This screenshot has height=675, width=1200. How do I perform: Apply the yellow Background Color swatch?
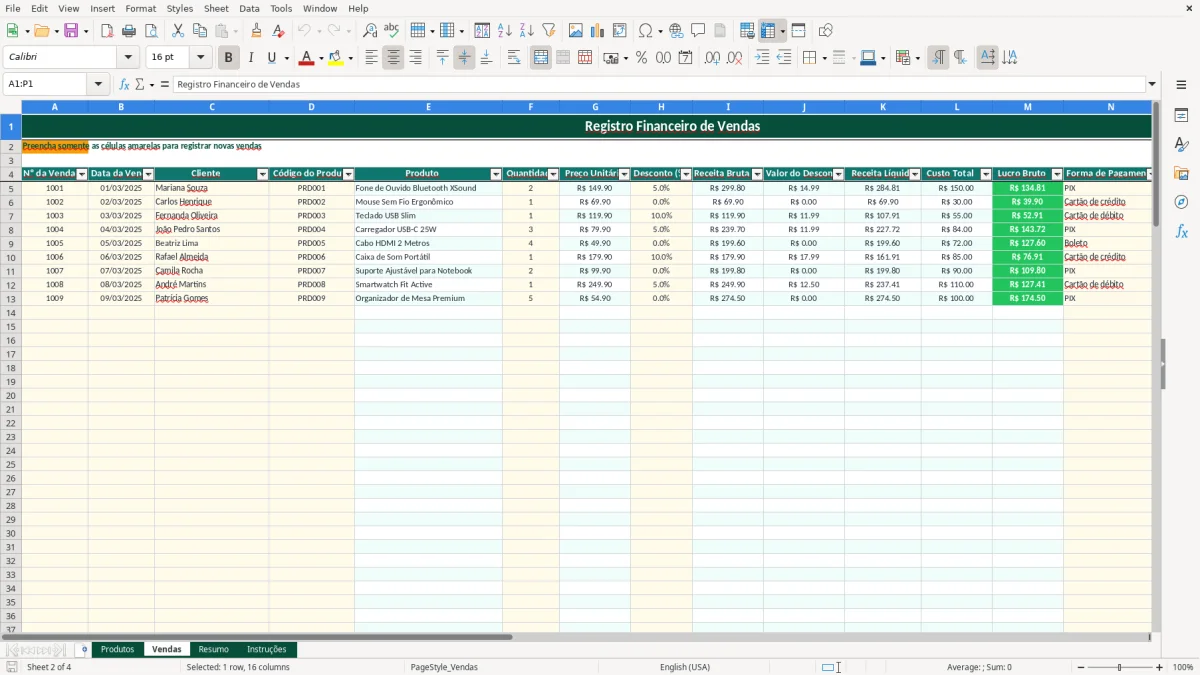tap(335, 58)
